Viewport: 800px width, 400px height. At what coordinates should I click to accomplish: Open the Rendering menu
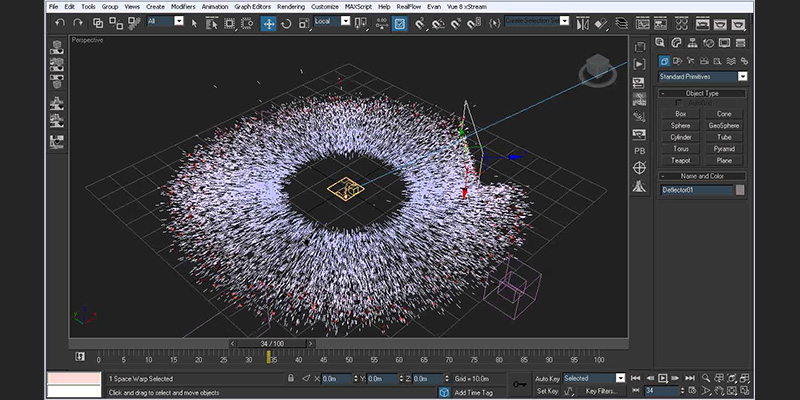pyautogui.click(x=290, y=7)
